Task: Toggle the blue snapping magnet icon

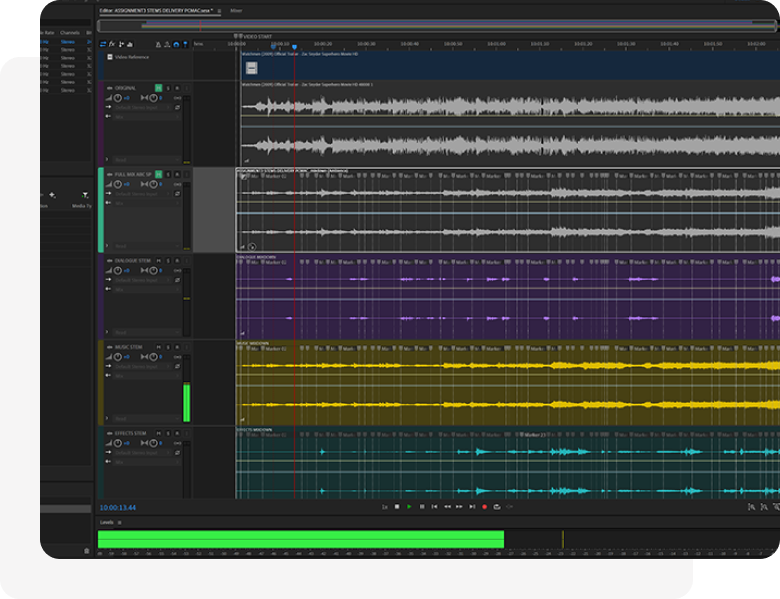Action: [176, 44]
